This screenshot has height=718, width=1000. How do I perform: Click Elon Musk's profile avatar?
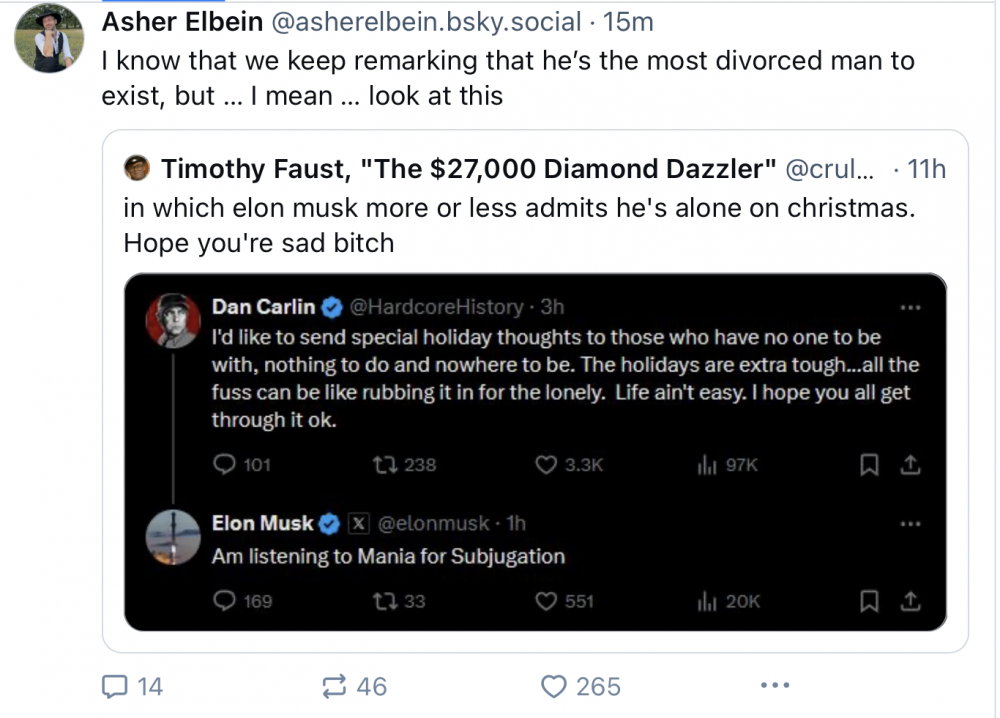[173, 537]
